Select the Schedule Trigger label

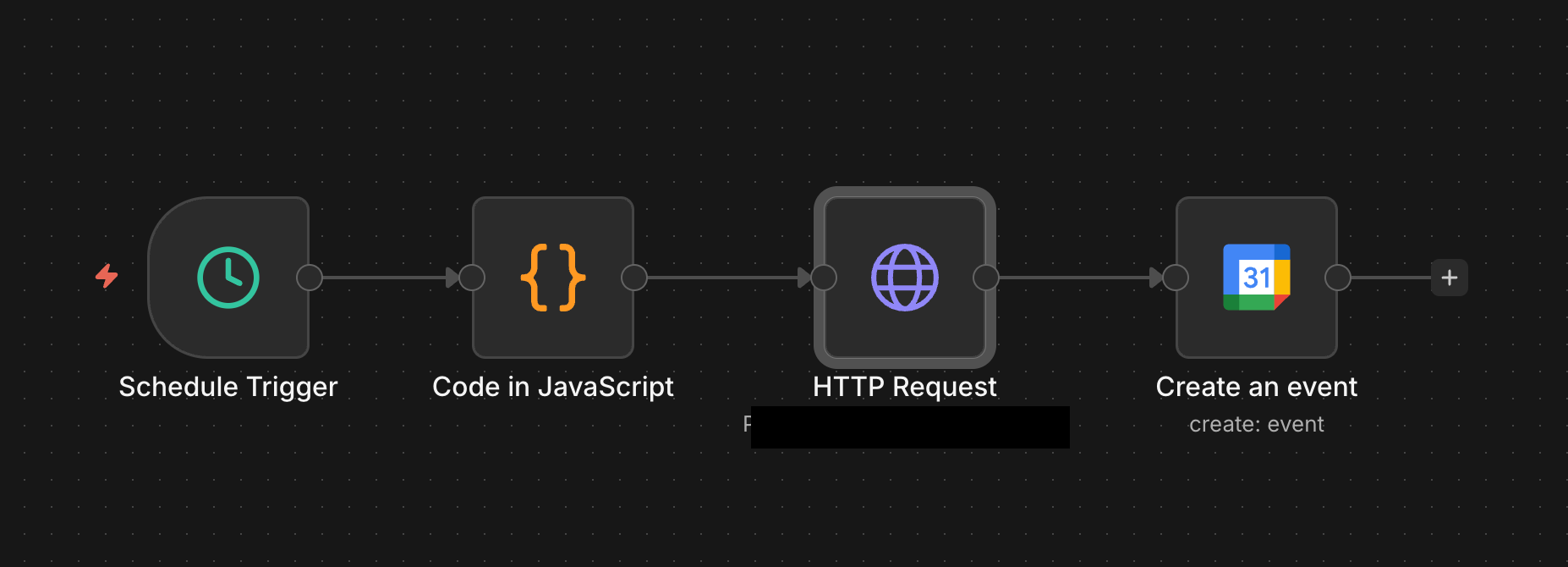pos(228,387)
